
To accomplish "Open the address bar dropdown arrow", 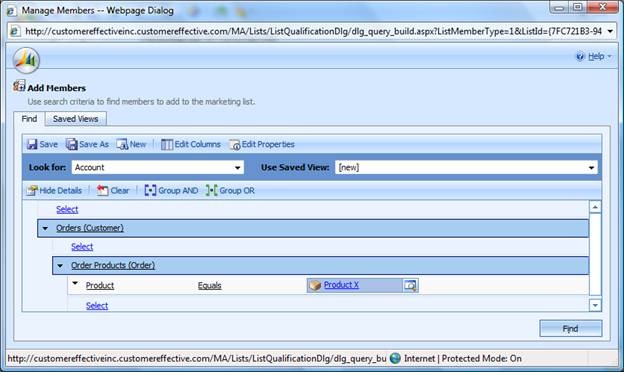I will [x=610, y=31].
